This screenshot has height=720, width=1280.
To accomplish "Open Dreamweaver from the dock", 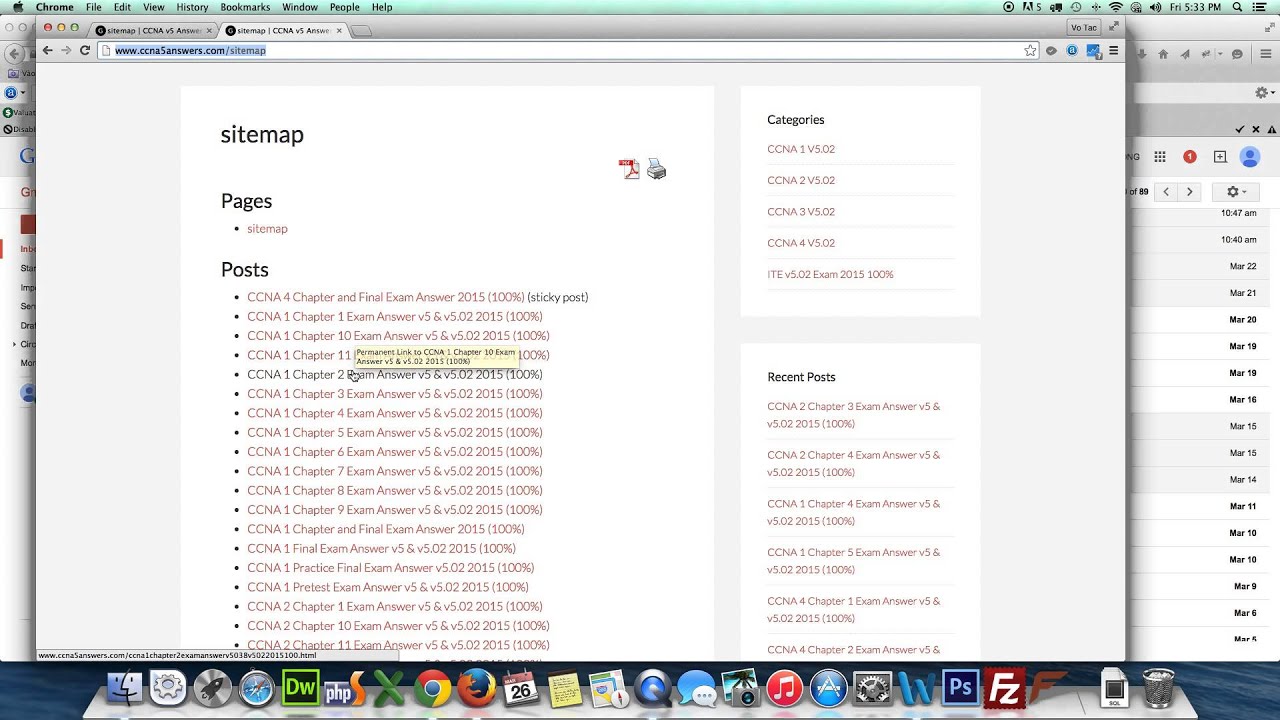I will pyautogui.click(x=300, y=689).
